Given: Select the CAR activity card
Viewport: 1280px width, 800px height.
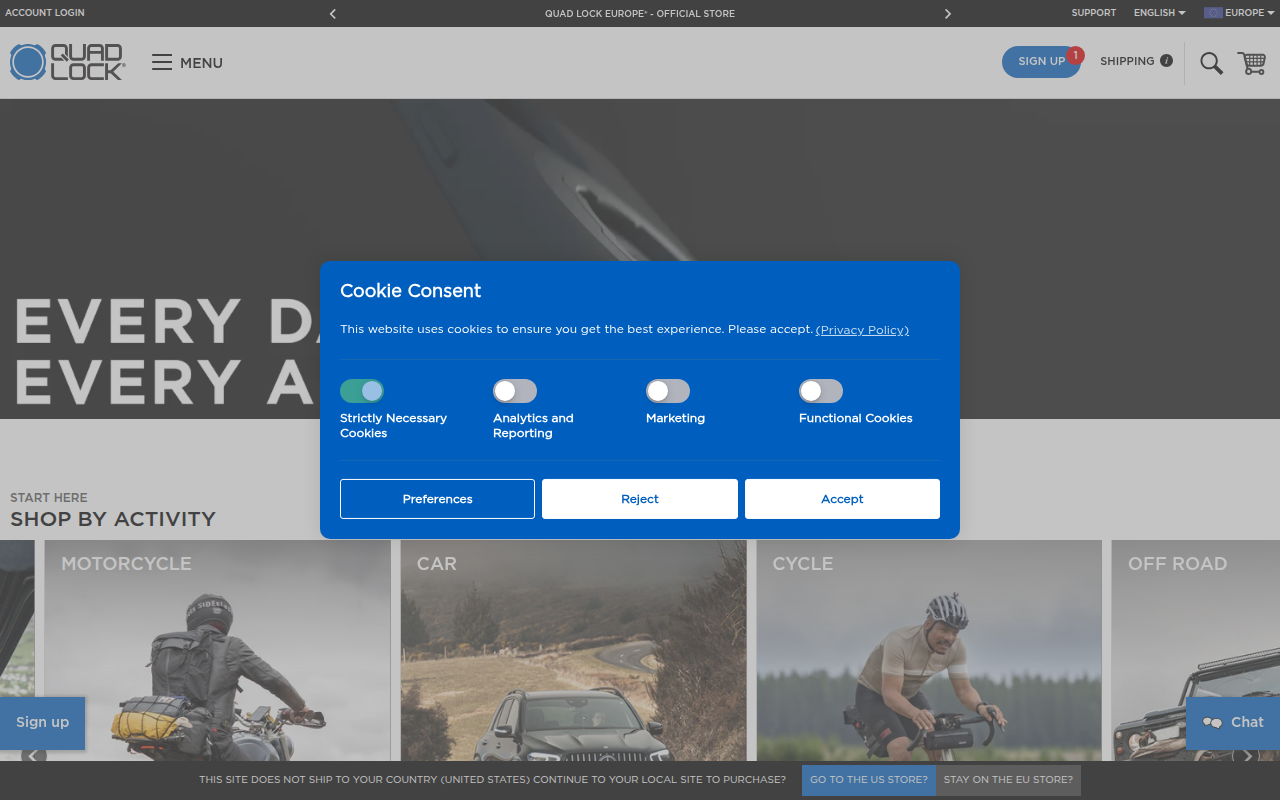Looking at the screenshot, I should click(x=573, y=650).
